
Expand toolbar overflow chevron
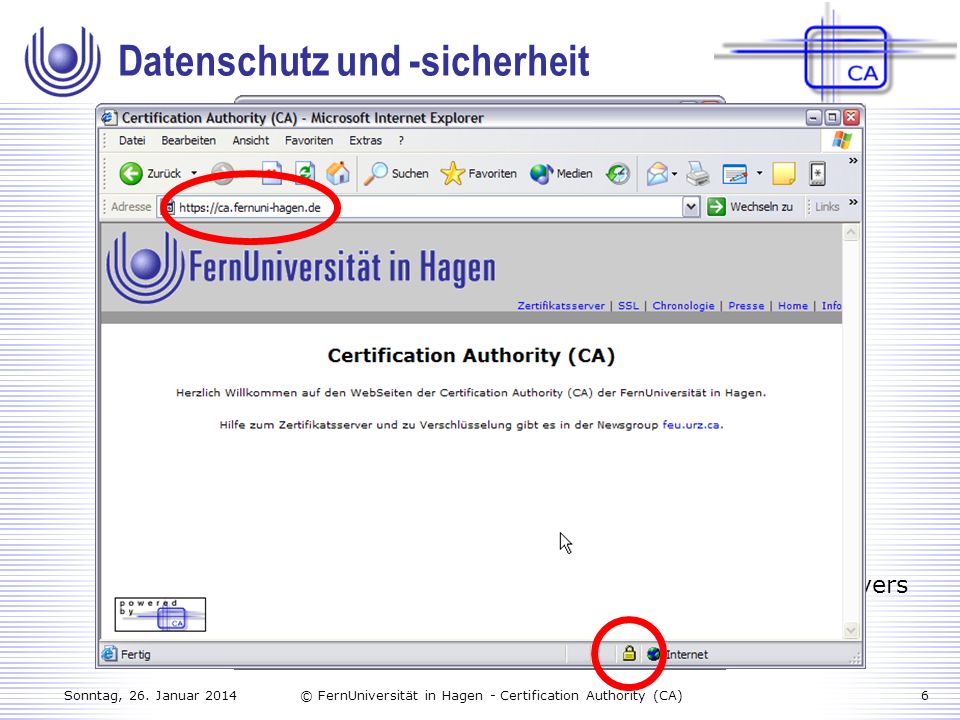[x=853, y=160]
